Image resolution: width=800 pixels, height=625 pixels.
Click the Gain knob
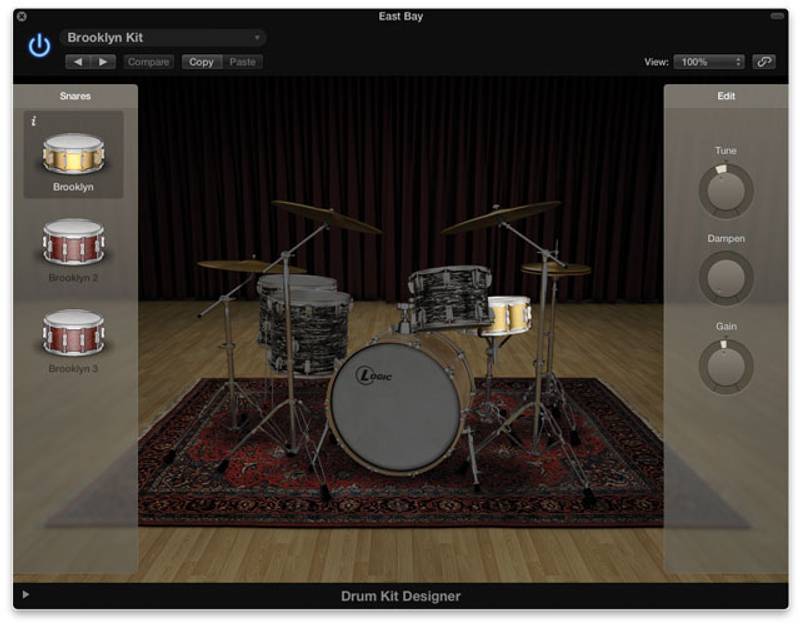[x=725, y=366]
